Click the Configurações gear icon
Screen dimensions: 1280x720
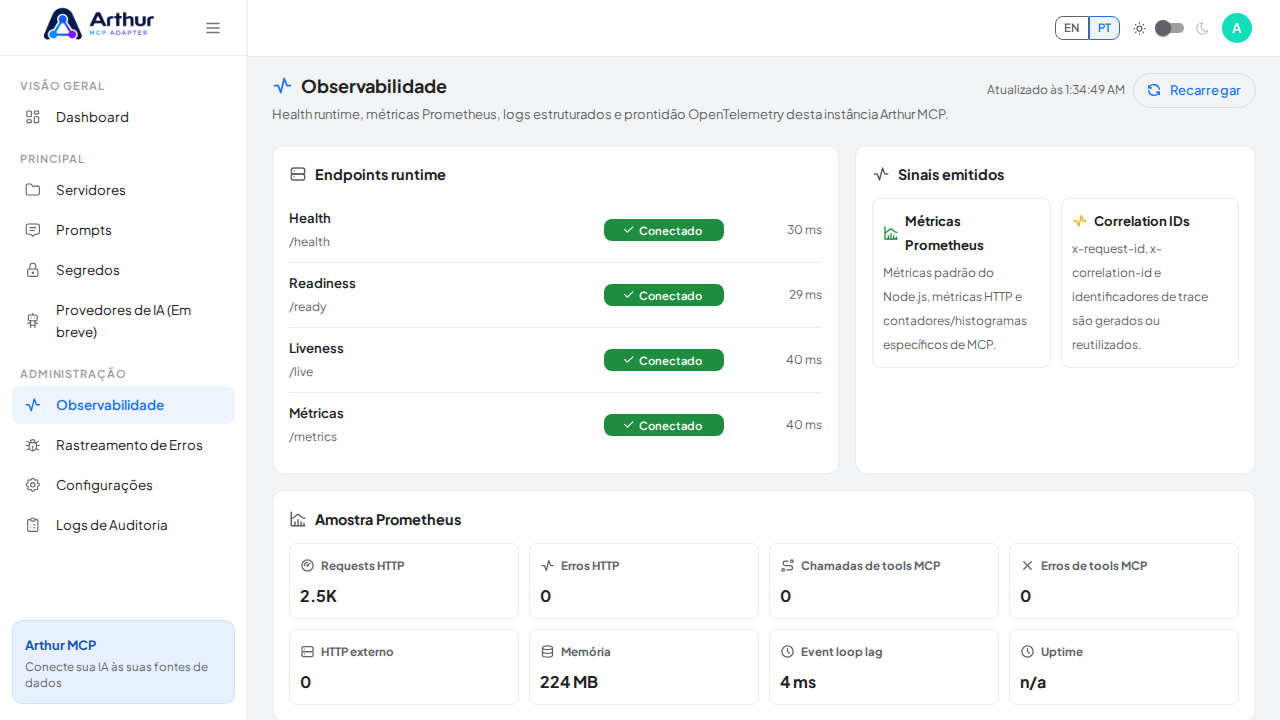click(x=33, y=485)
